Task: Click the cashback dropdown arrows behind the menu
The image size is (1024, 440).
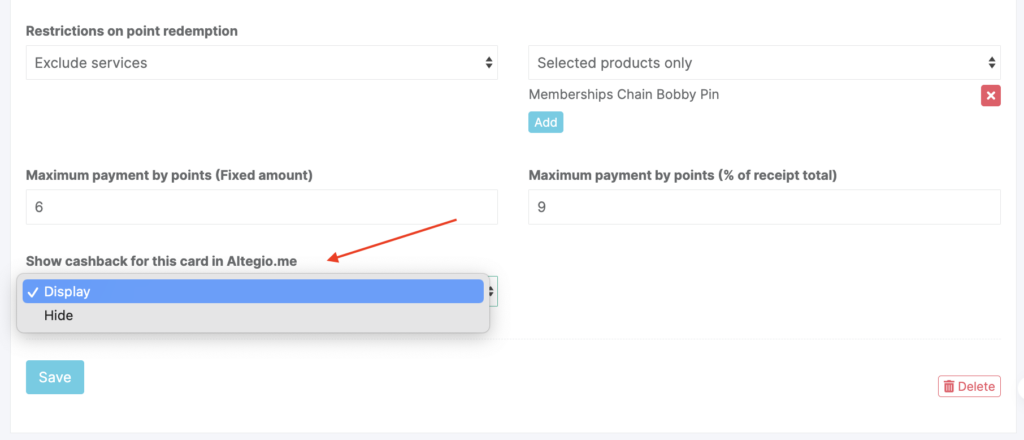Action: pos(491,291)
